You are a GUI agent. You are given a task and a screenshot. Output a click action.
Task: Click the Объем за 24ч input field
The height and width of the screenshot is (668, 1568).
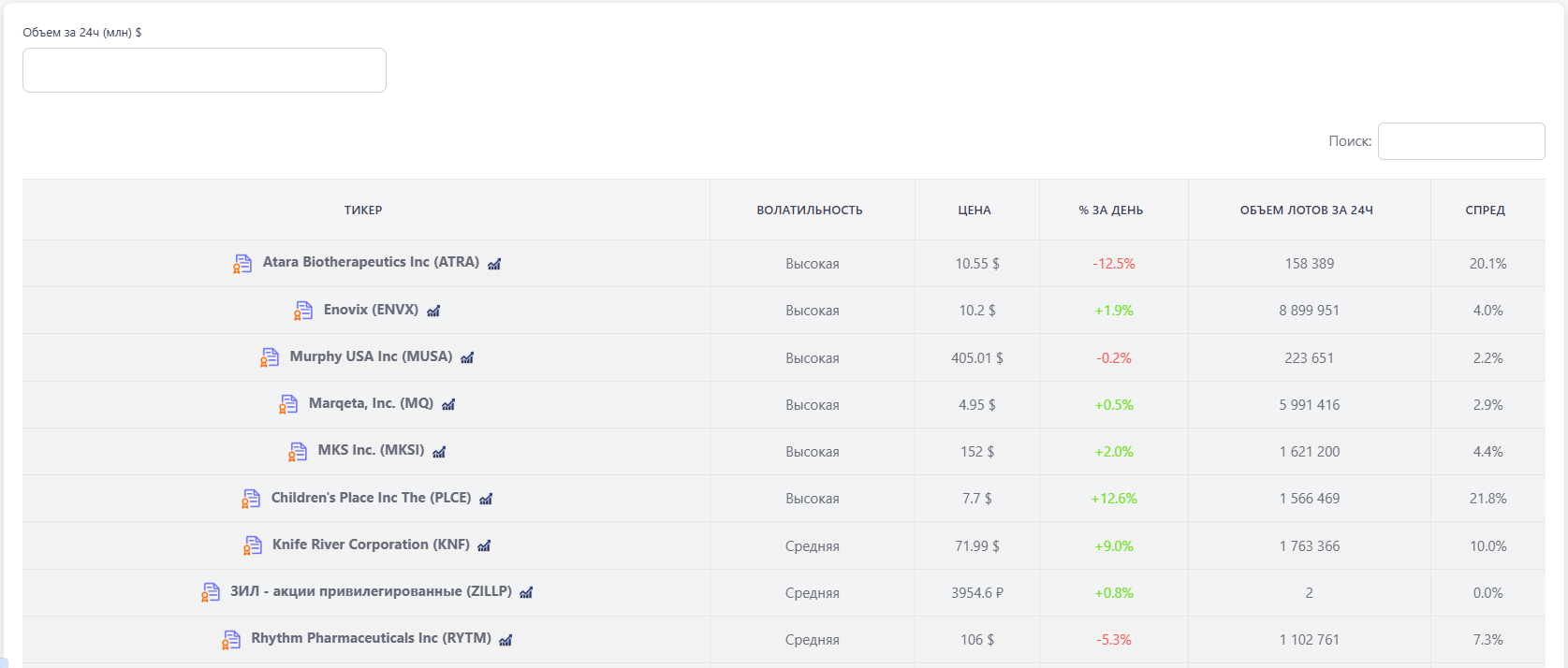point(204,70)
